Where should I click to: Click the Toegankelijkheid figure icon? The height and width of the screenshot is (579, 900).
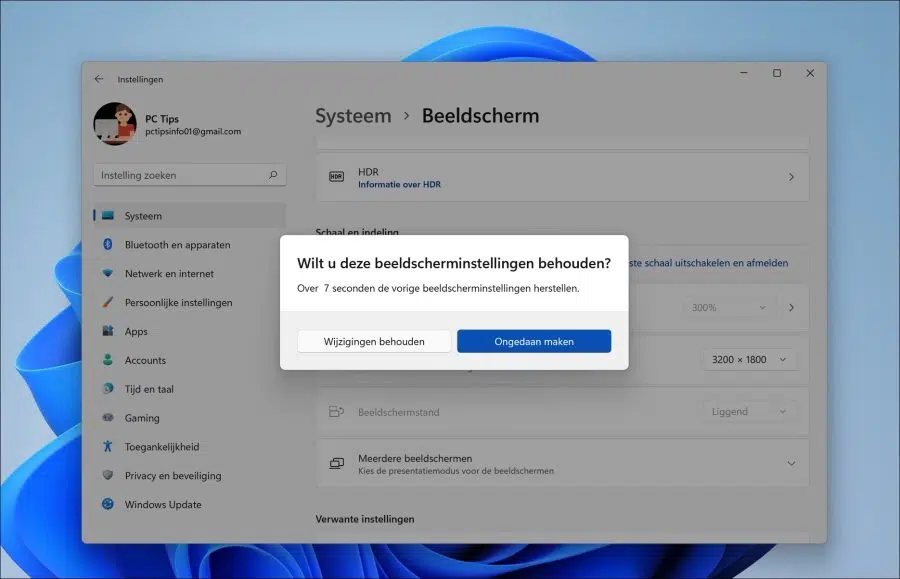pyautogui.click(x=108, y=446)
